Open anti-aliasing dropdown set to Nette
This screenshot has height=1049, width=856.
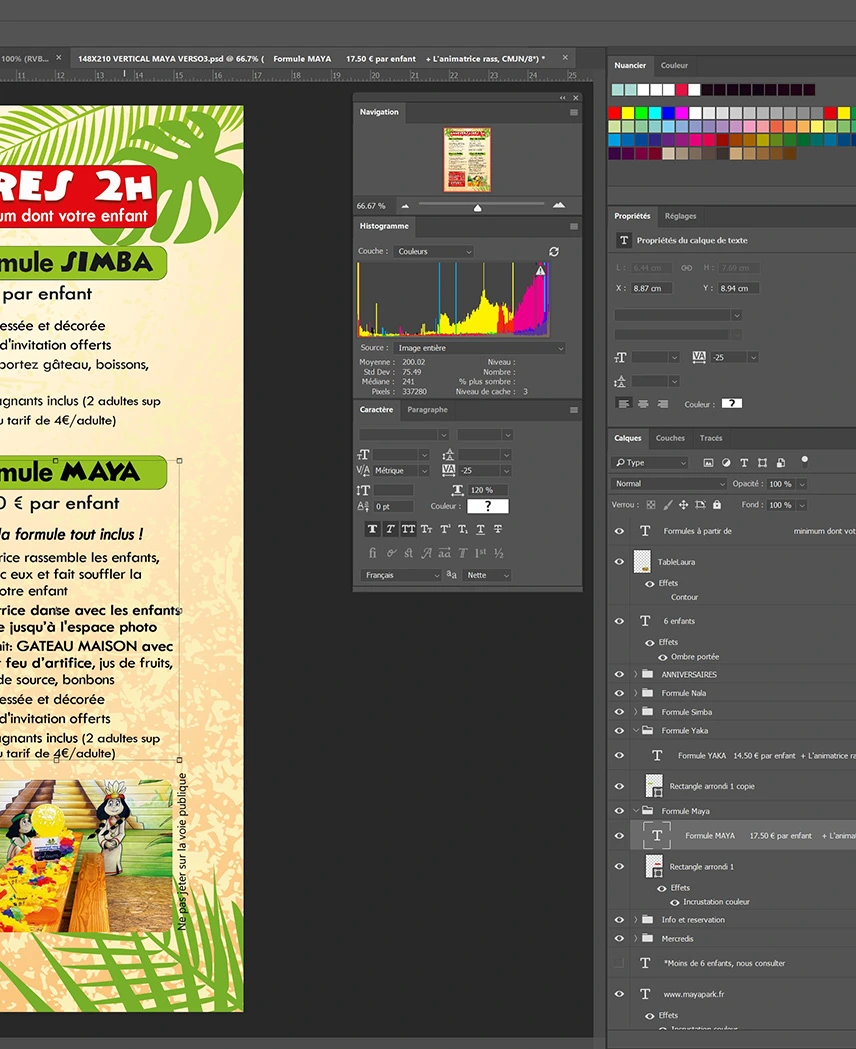tap(487, 575)
